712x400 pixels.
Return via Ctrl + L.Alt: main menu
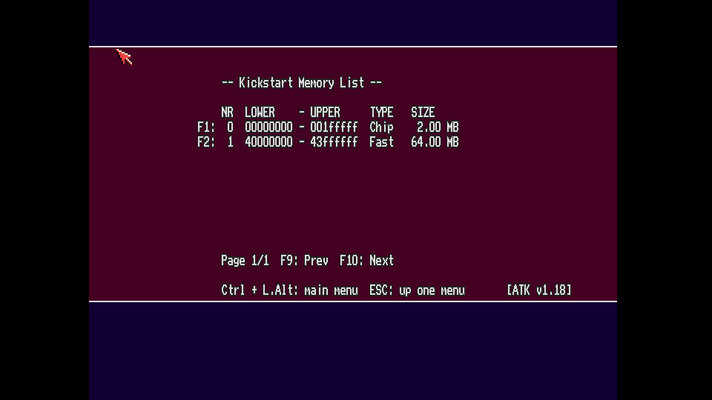[289, 291]
